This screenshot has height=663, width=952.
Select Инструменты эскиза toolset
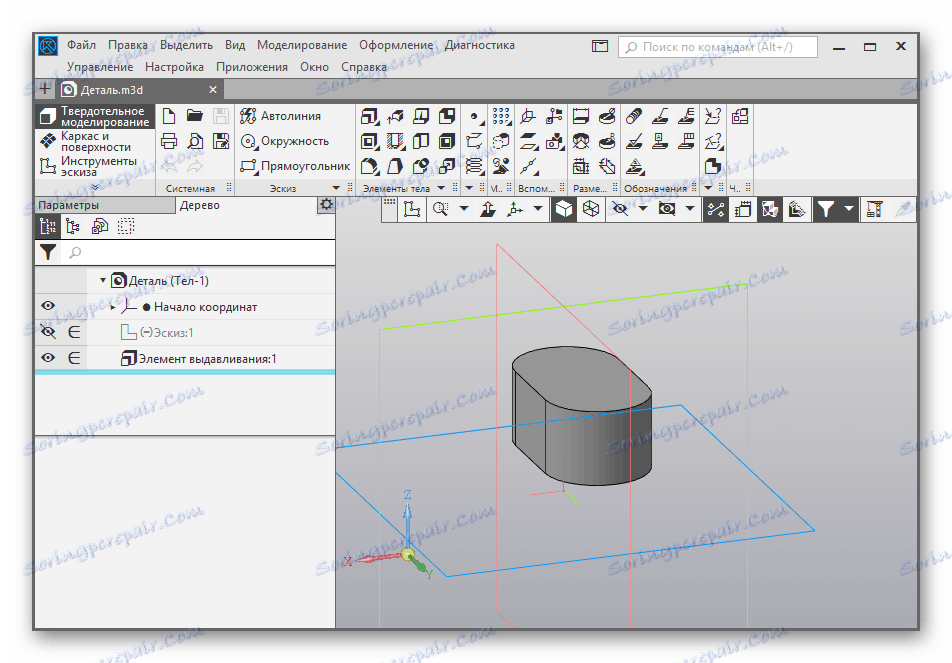(96, 166)
